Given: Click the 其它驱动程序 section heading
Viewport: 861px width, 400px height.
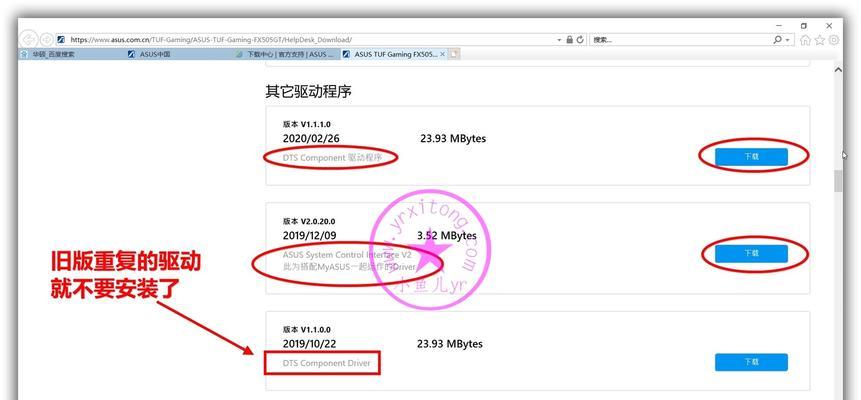Looking at the screenshot, I should coord(308,92).
